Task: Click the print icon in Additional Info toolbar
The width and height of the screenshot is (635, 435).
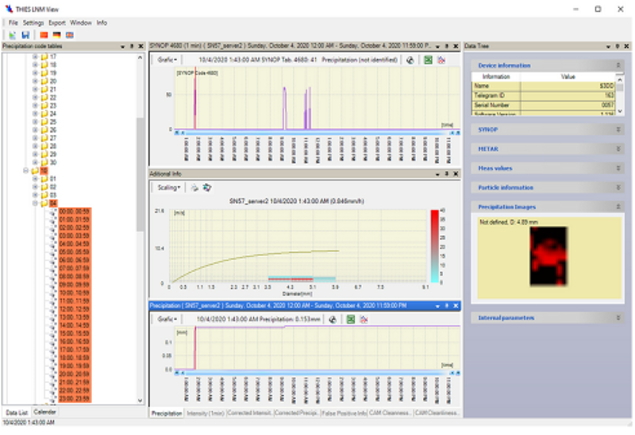Action: pyautogui.click(x=195, y=188)
